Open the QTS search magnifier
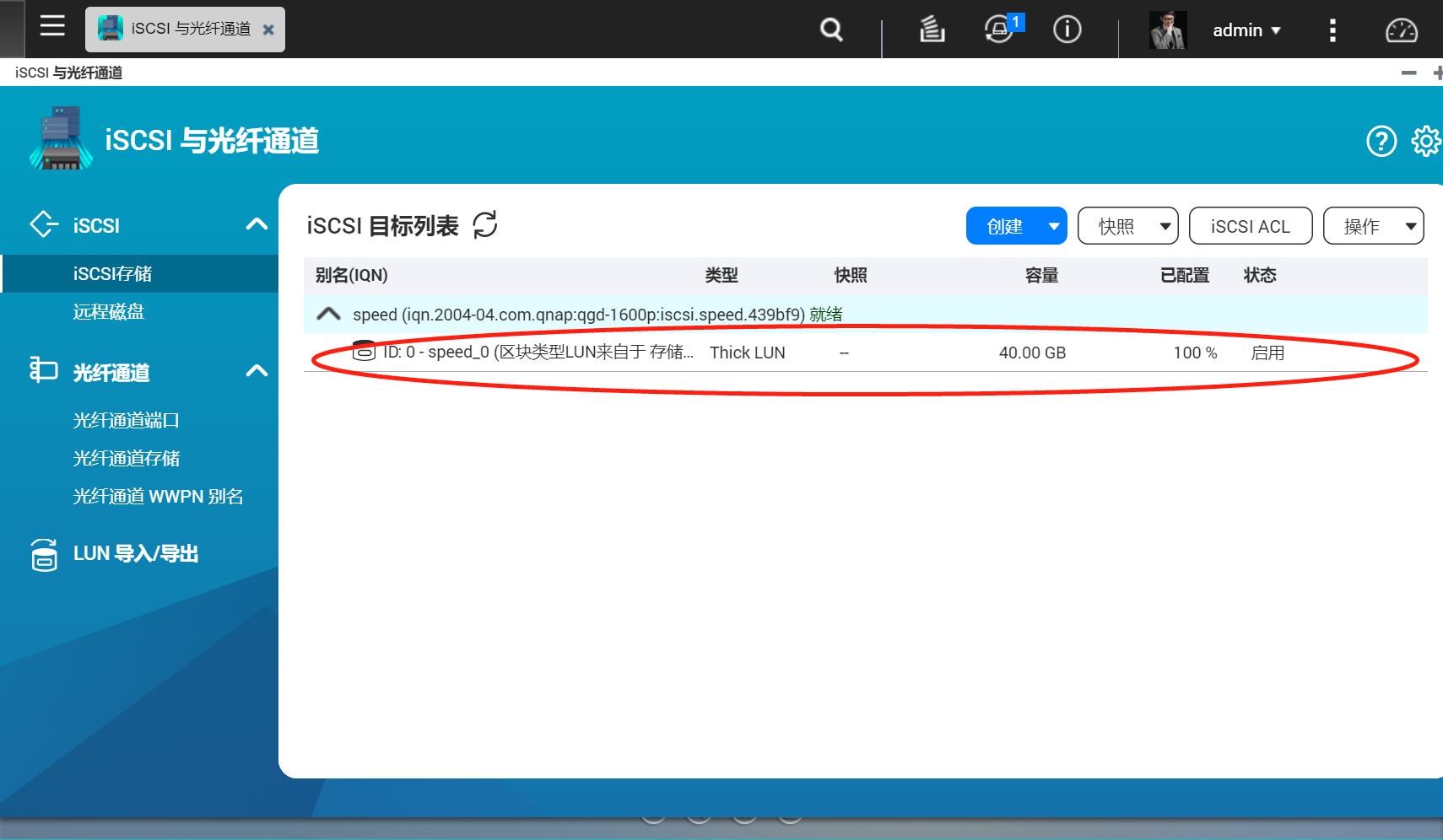 click(831, 30)
